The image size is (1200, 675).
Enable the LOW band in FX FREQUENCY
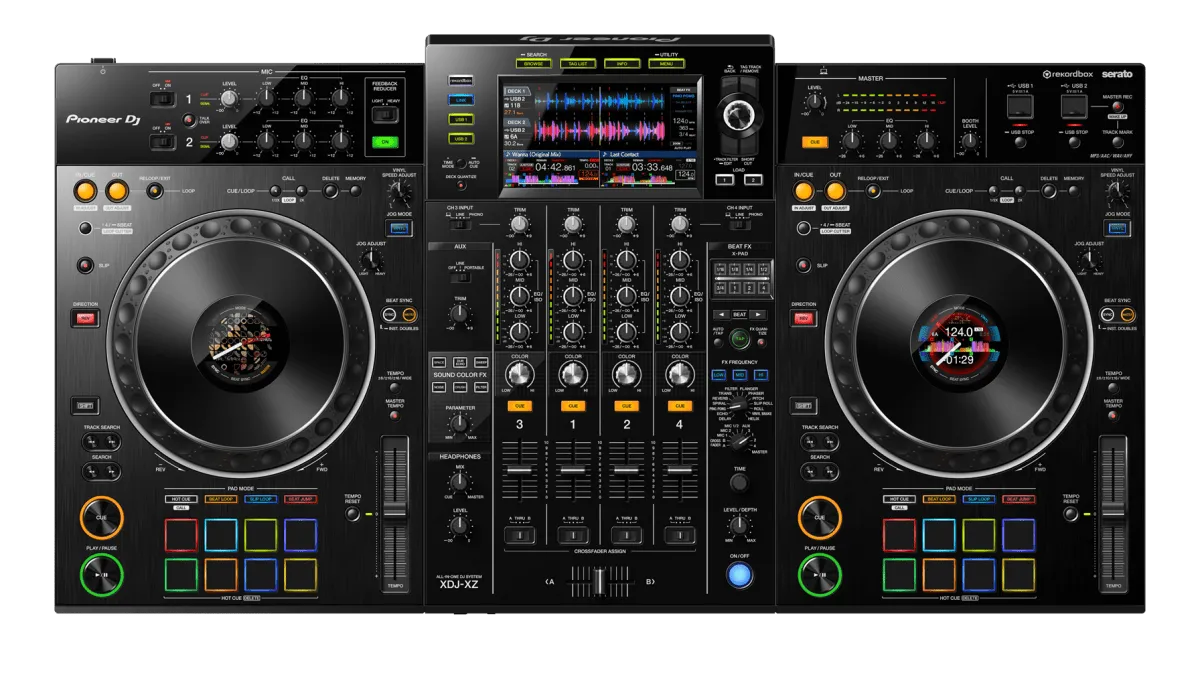(x=719, y=376)
